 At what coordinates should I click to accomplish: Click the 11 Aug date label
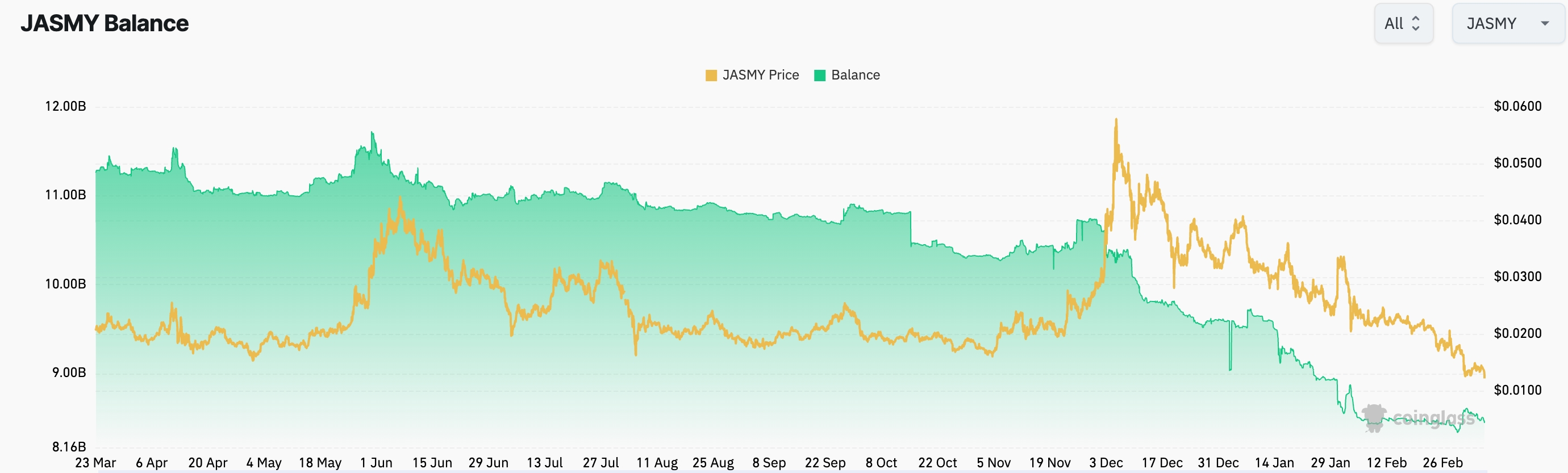(x=657, y=463)
